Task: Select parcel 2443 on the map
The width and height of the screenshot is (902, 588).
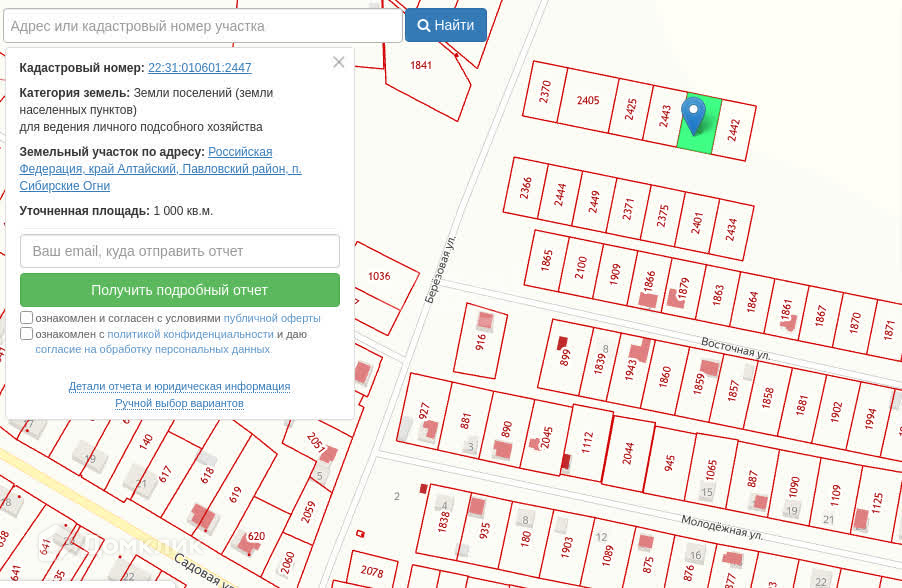Action: pyautogui.click(x=666, y=116)
